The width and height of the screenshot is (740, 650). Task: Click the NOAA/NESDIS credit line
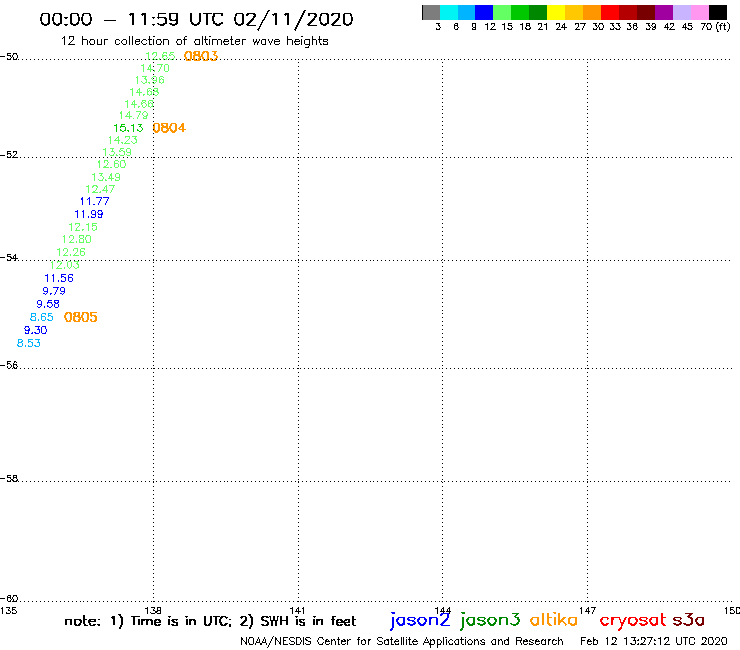pos(402,642)
